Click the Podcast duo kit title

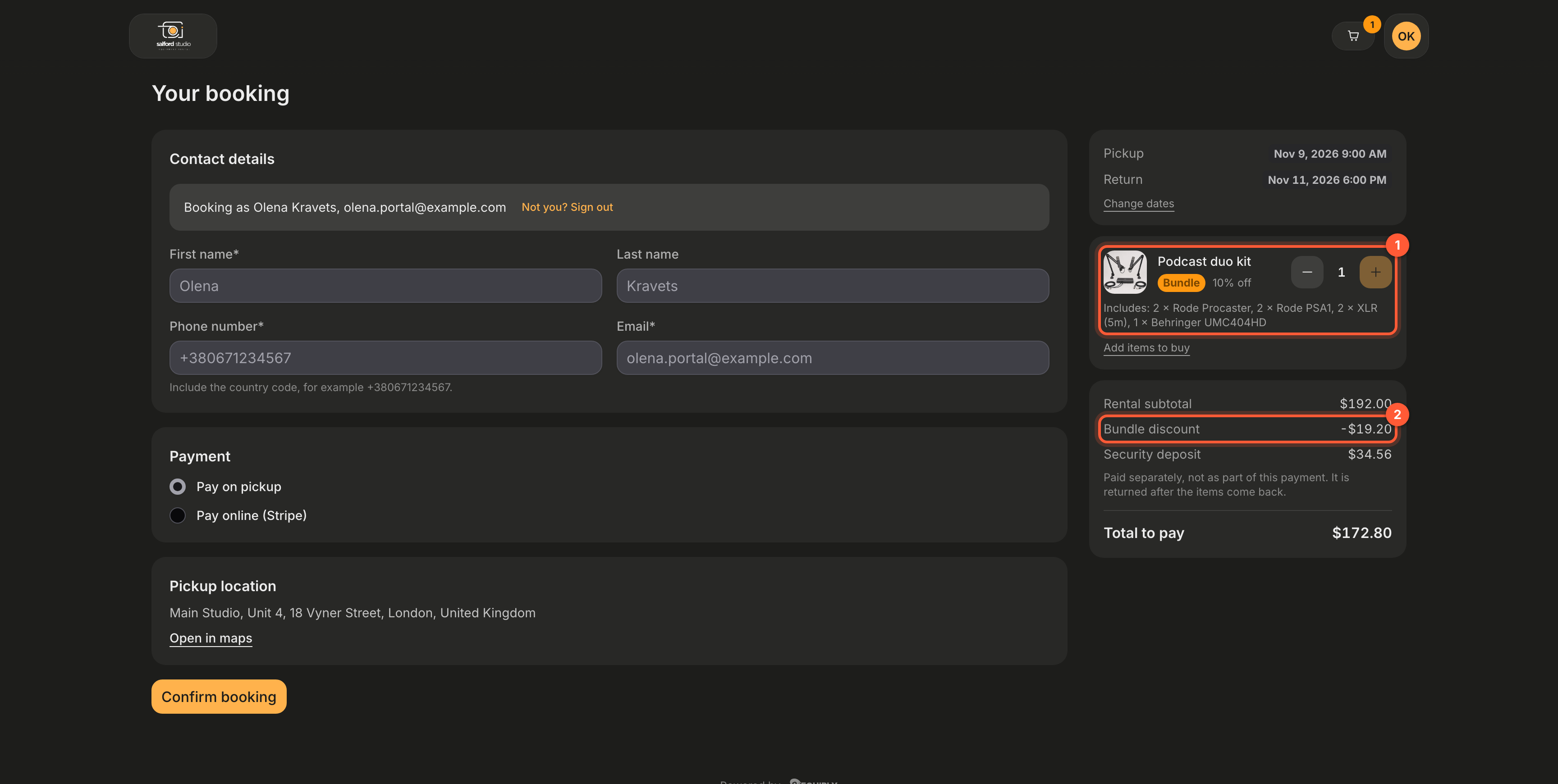point(1204,262)
